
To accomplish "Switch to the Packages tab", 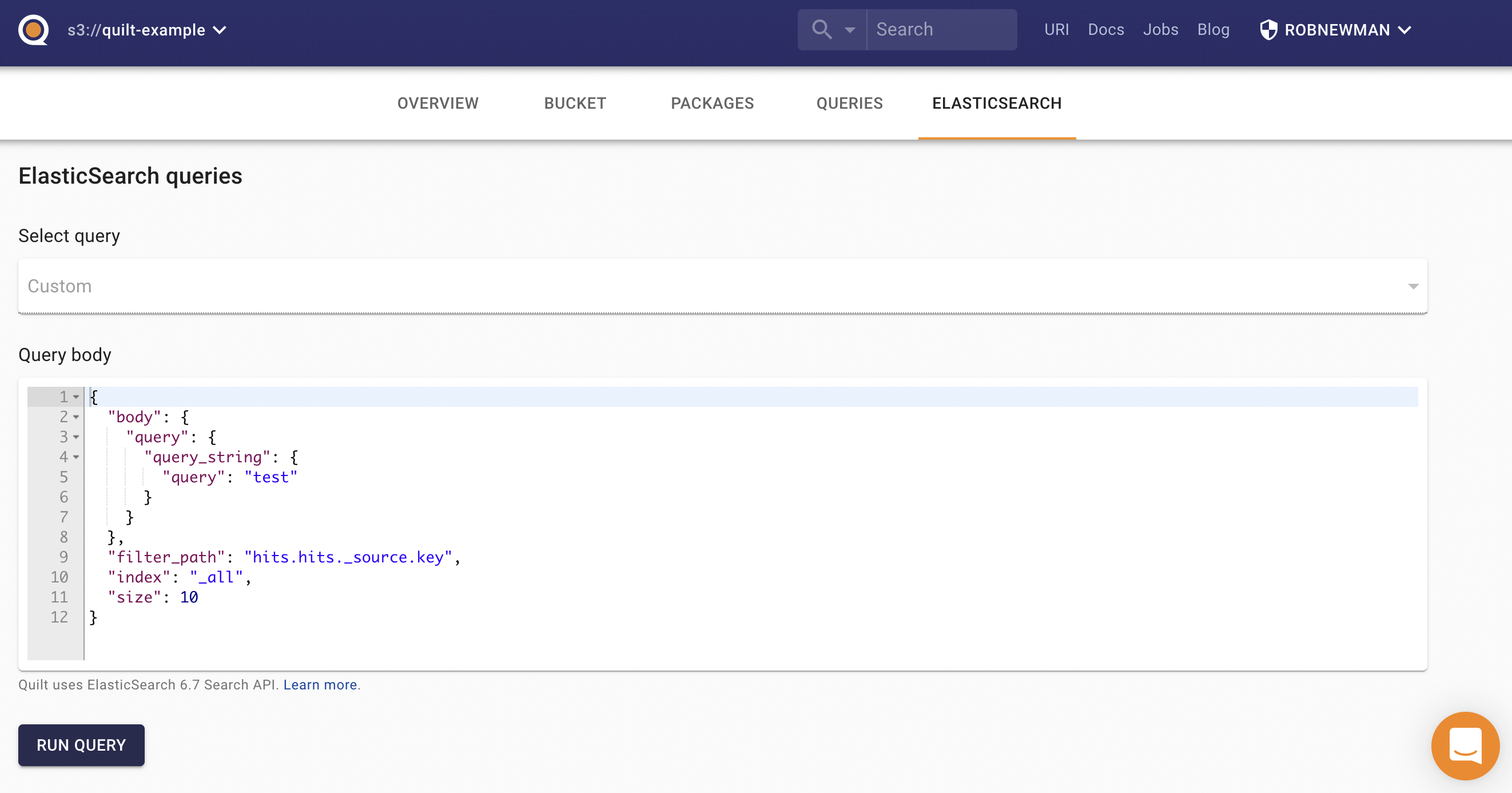I will pos(712,104).
